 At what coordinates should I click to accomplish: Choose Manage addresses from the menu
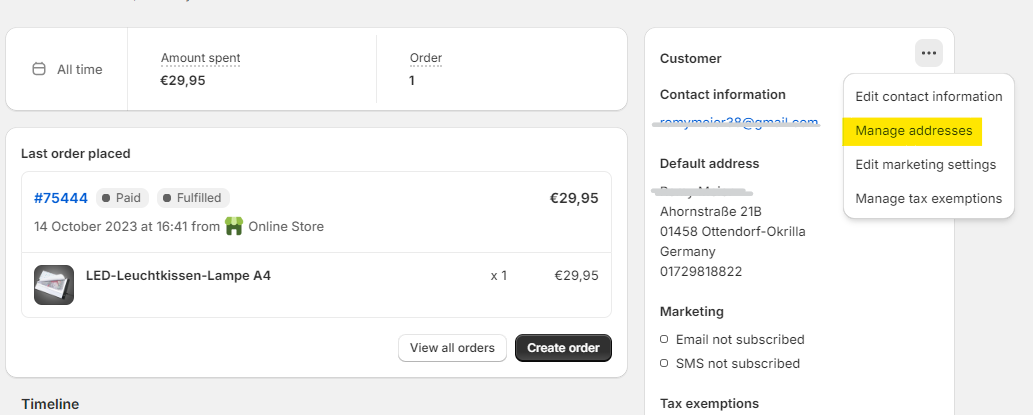(913, 131)
